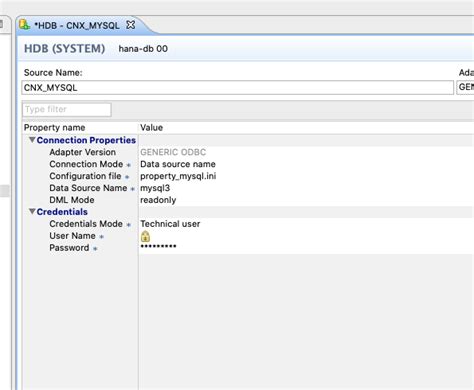The image size is (474, 390).
Task: Select the Credentials Mode property label
Action: click(86, 224)
